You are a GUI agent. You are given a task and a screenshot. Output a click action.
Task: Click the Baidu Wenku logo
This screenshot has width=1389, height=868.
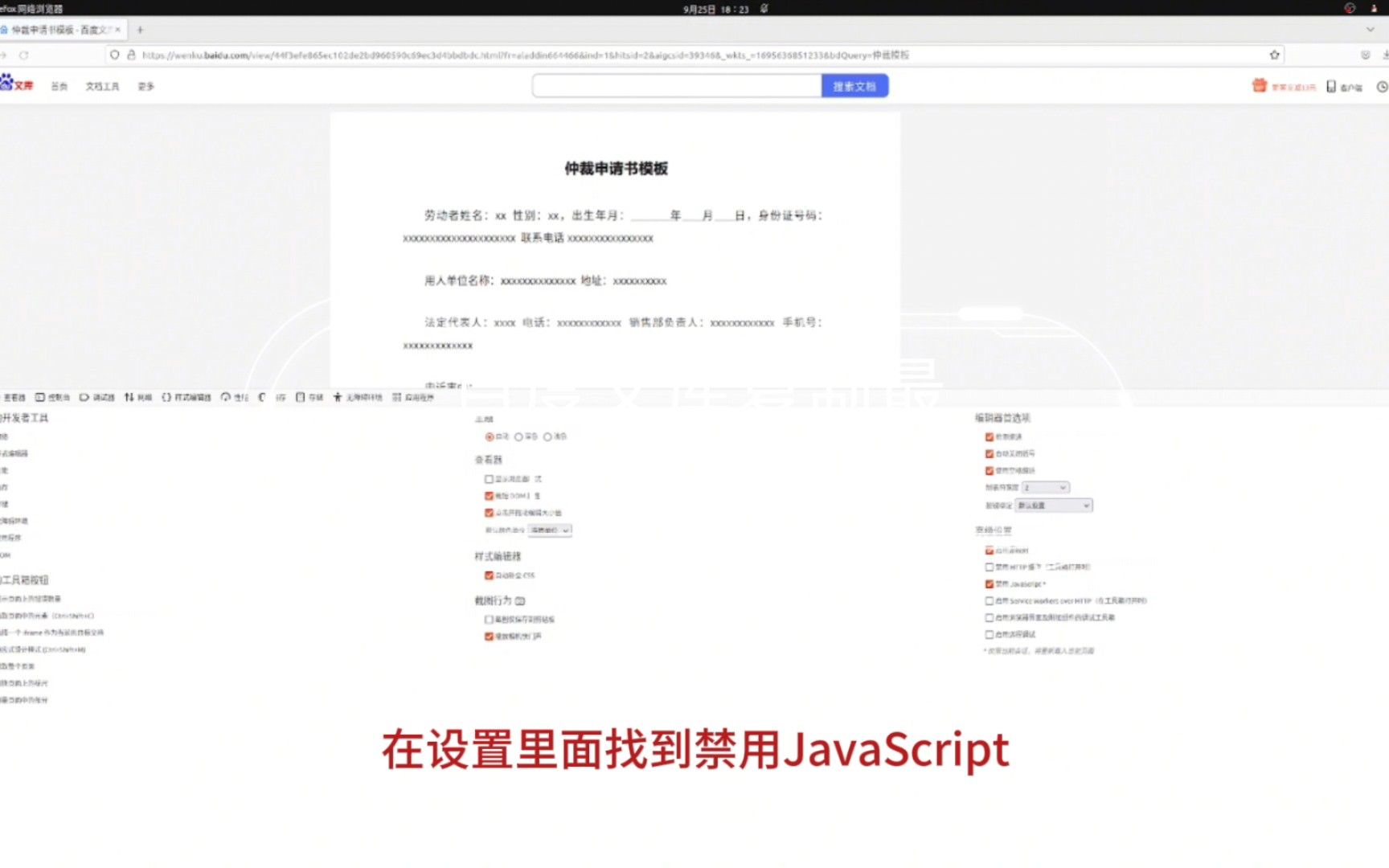(x=16, y=84)
